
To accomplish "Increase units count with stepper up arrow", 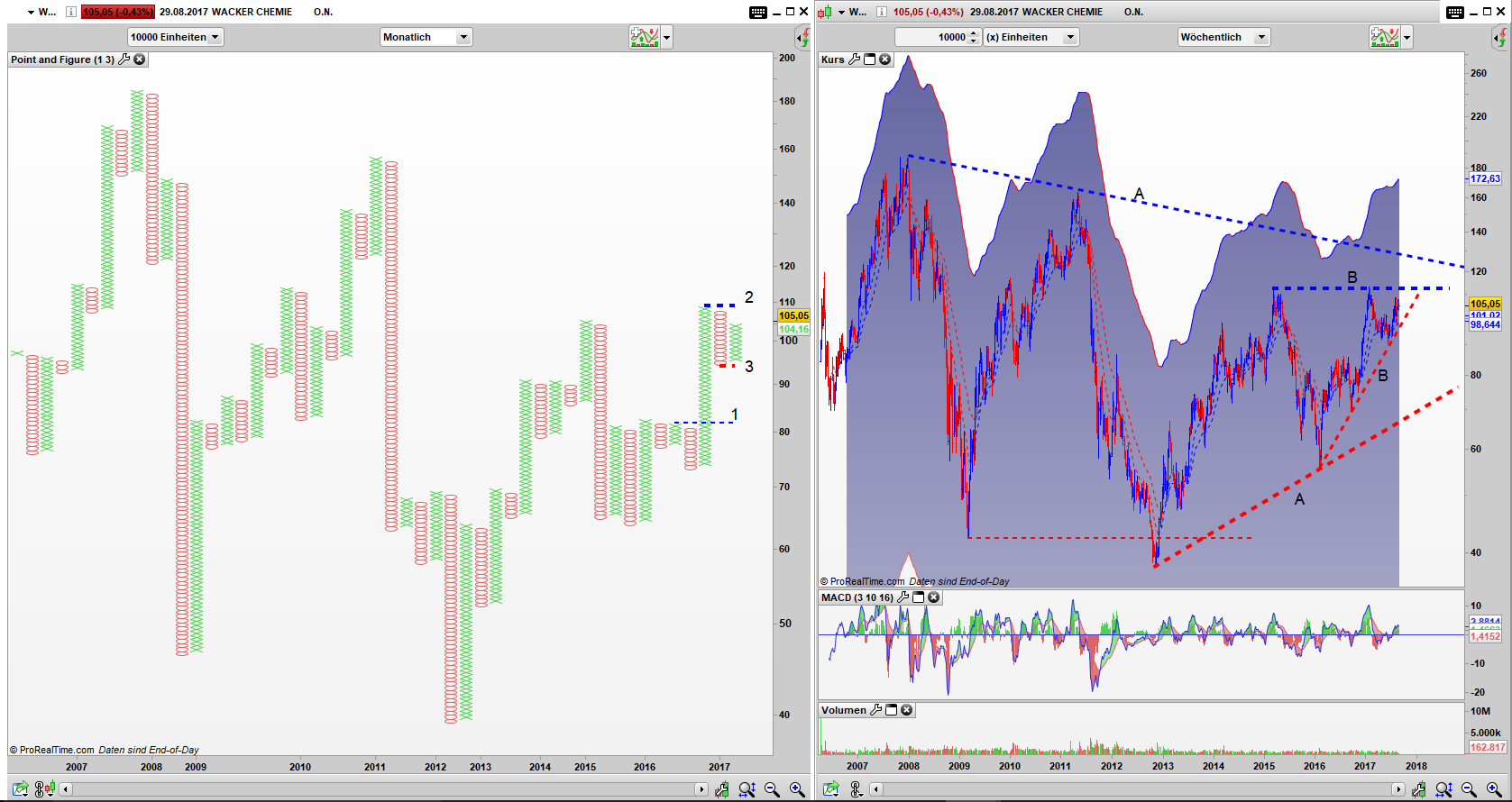I will (974, 33).
